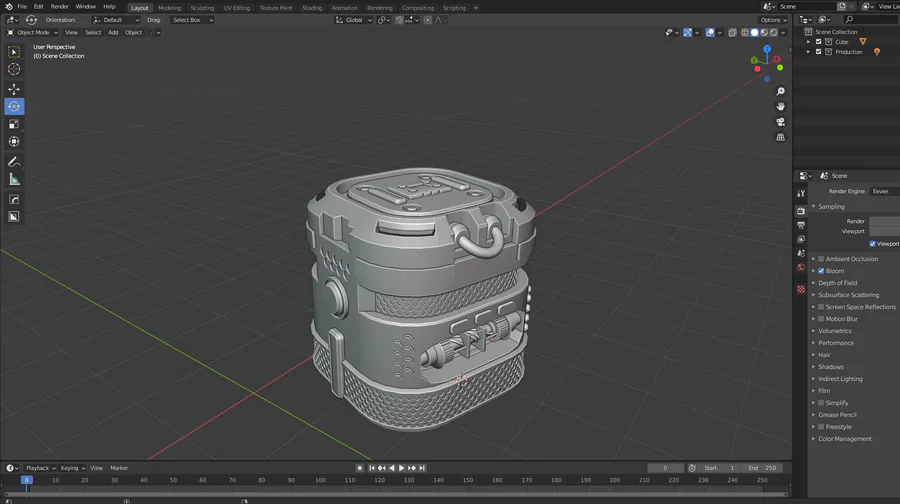Open the World properties tab icon
The width and height of the screenshot is (900, 504).
click(x=801, y=267)
